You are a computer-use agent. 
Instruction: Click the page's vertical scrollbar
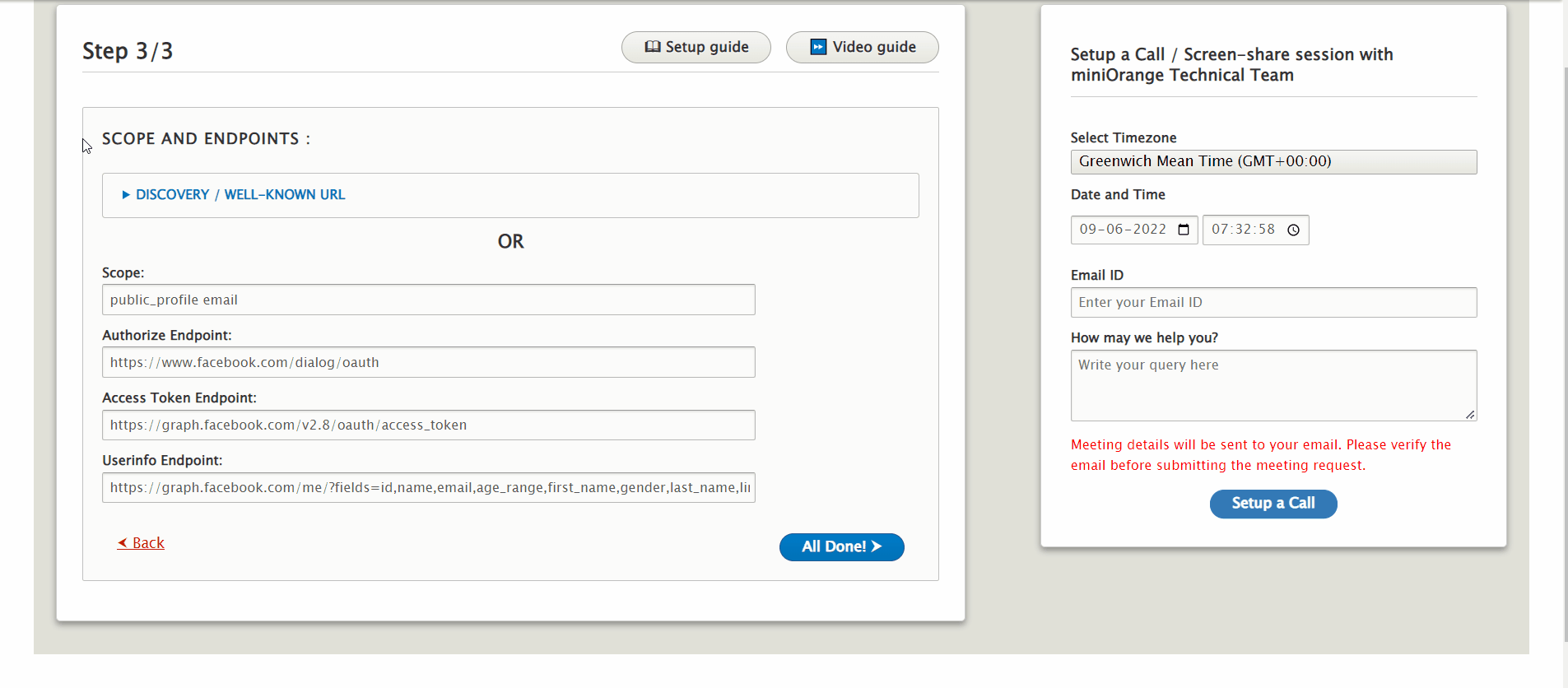pyautogui.click(x=1566, y=329)
